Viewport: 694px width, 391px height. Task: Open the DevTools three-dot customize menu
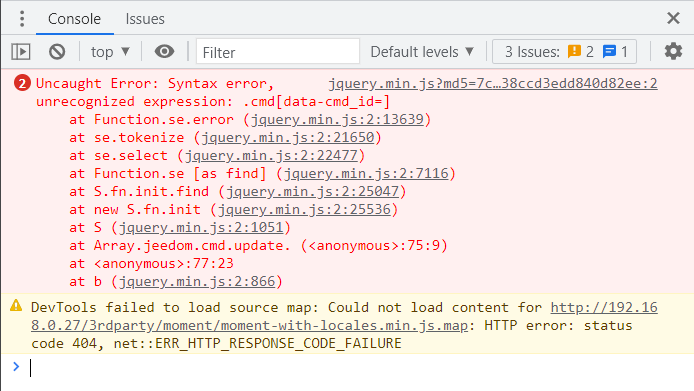22,19
